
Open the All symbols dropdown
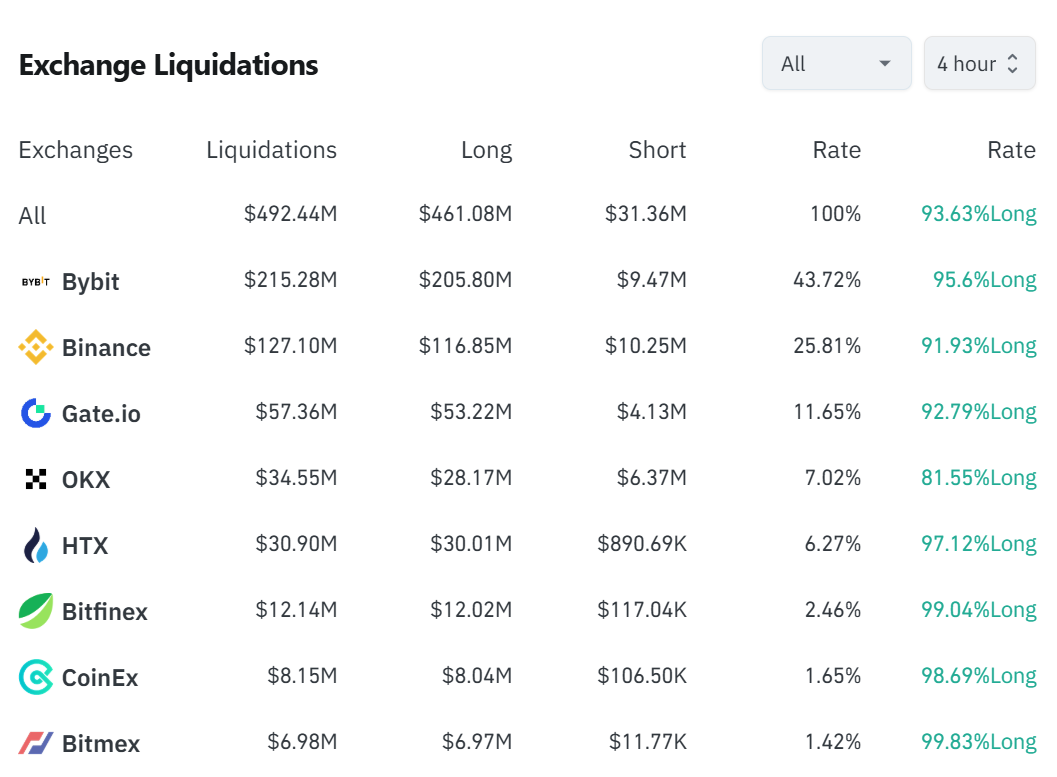click(x=836, y=64)
